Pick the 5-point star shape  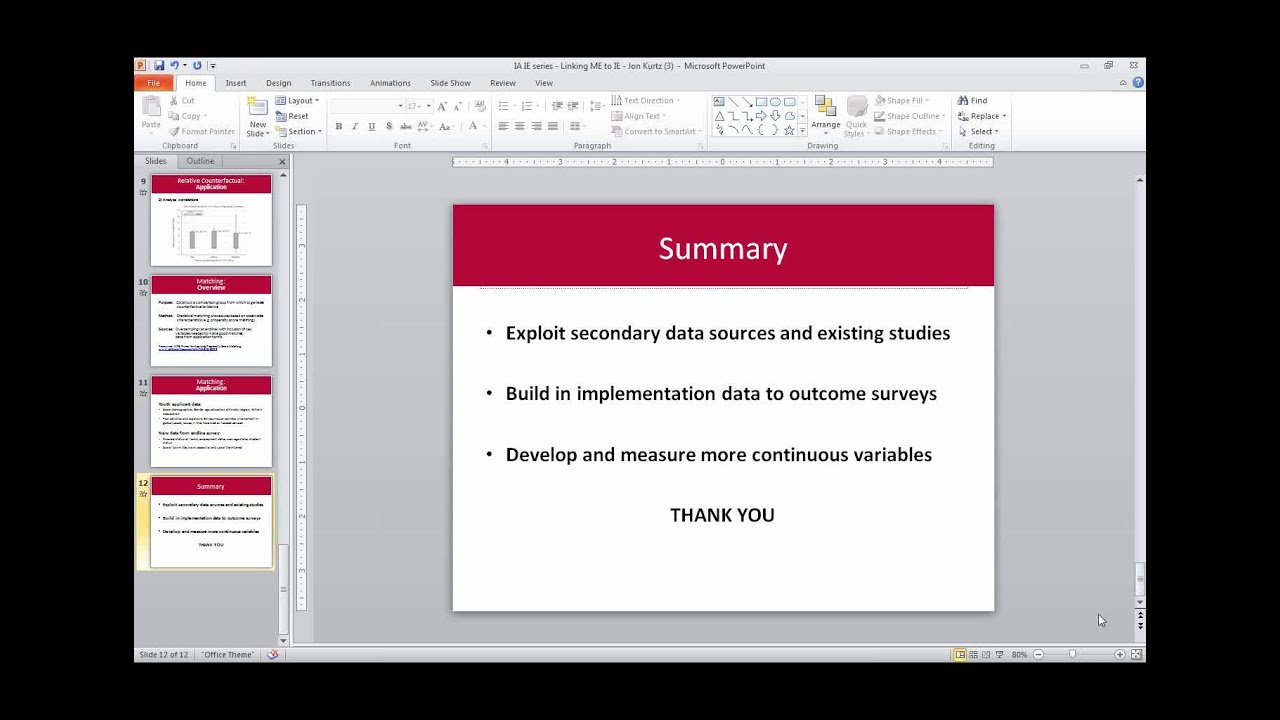click(x=789, y=130)
